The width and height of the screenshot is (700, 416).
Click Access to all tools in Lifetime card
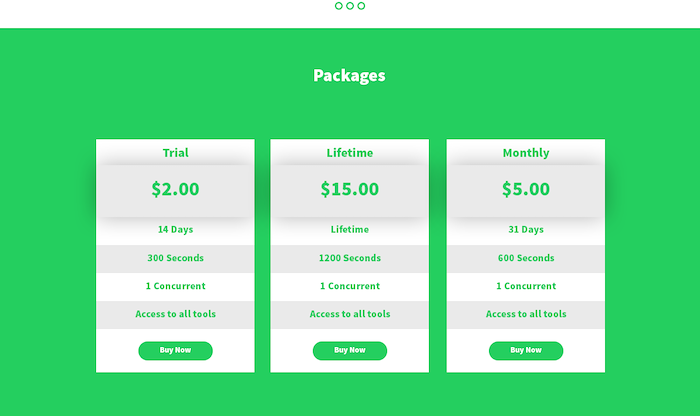point(350,314)
